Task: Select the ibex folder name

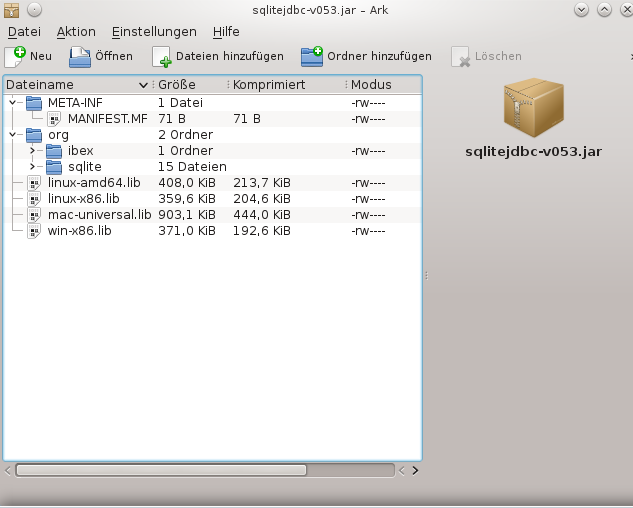Action: [81, 151]
